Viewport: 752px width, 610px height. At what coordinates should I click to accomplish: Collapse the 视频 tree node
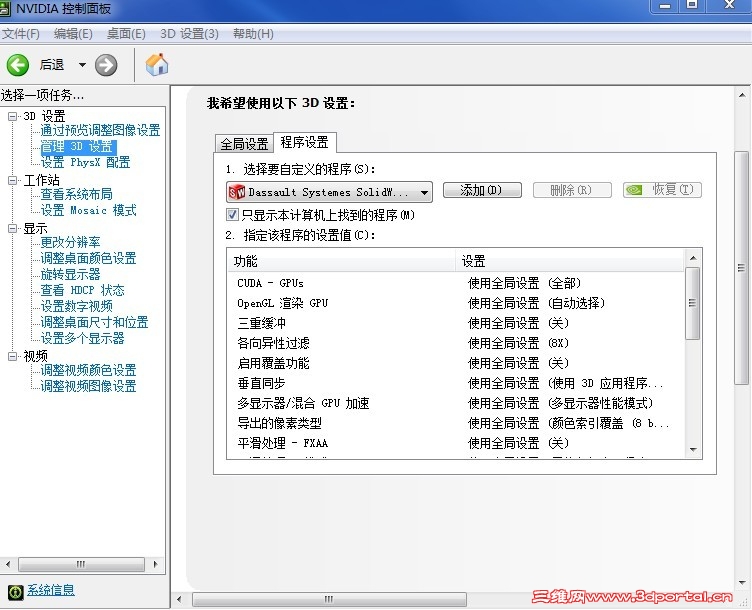12,356
